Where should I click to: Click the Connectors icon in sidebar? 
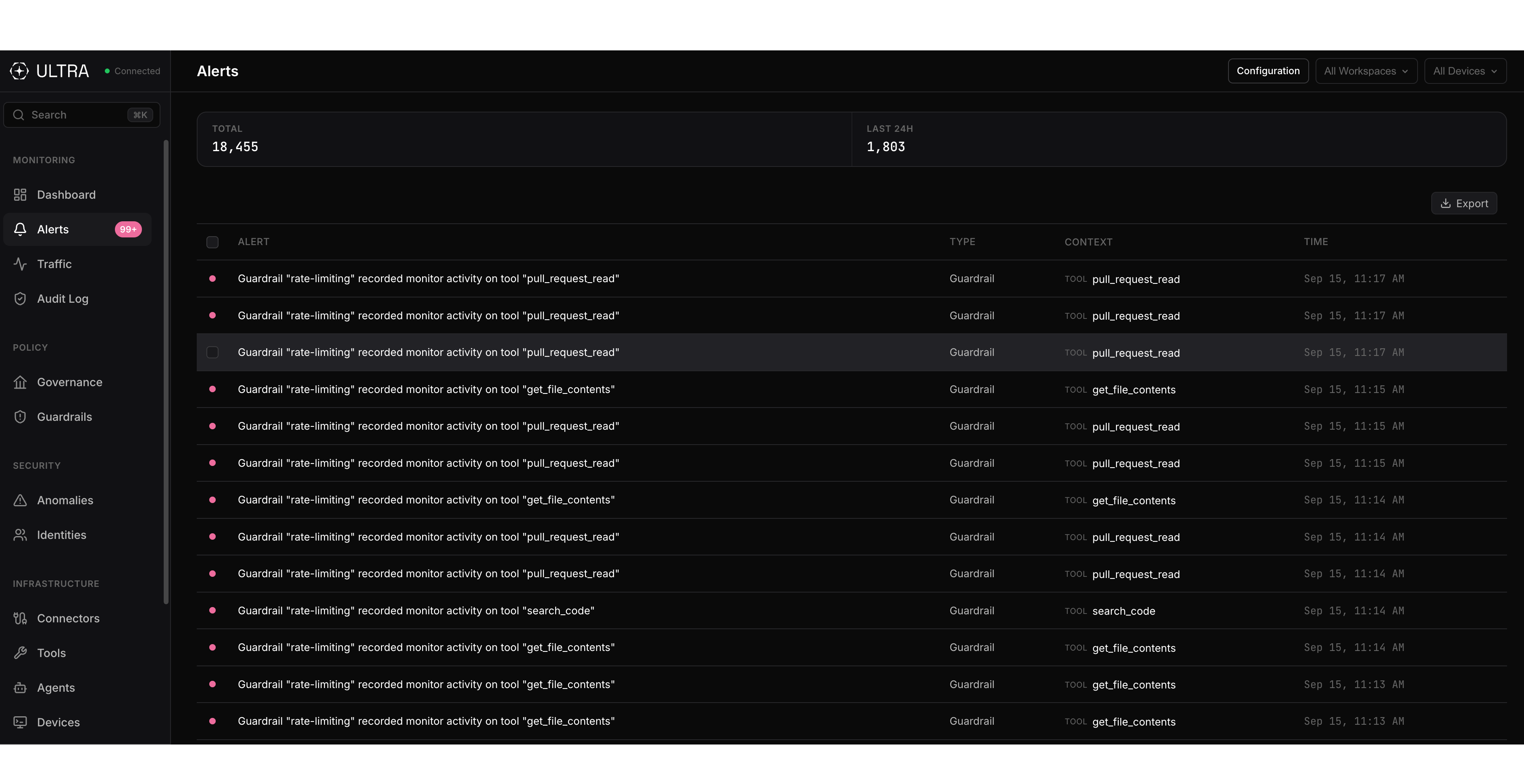pyautogui.click(x=20, y=618)
